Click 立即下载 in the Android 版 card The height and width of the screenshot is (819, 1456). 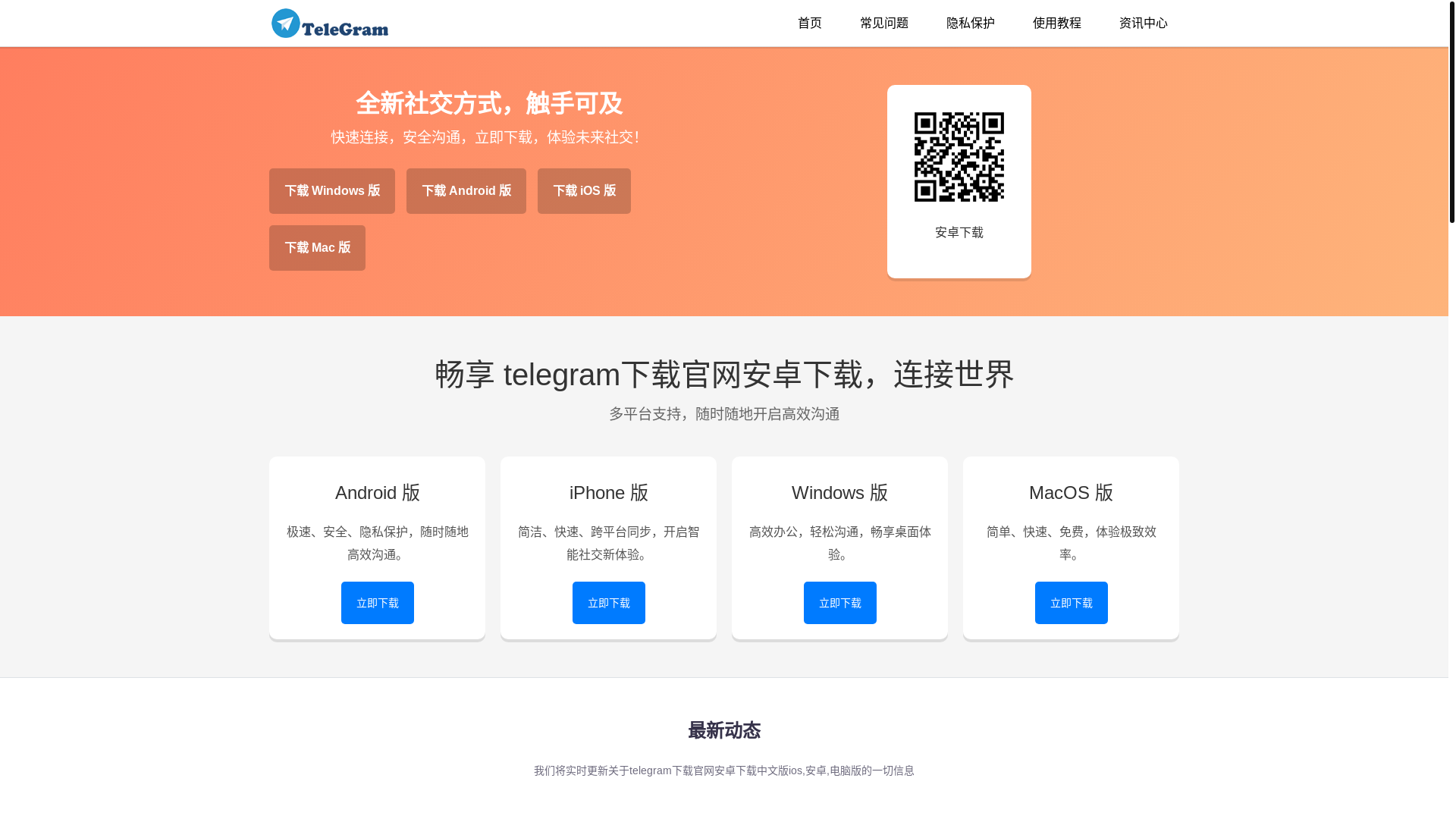(378, 603)
